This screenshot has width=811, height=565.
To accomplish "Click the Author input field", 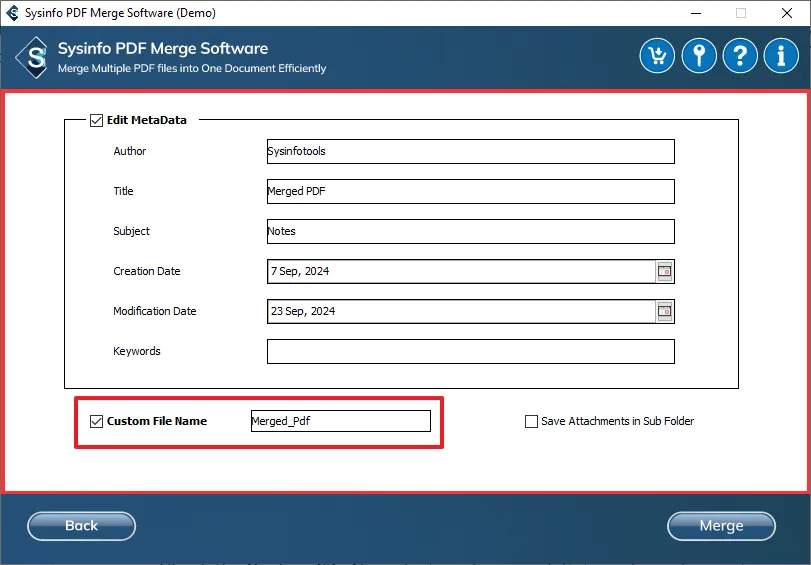I will [x=471, y=151].
